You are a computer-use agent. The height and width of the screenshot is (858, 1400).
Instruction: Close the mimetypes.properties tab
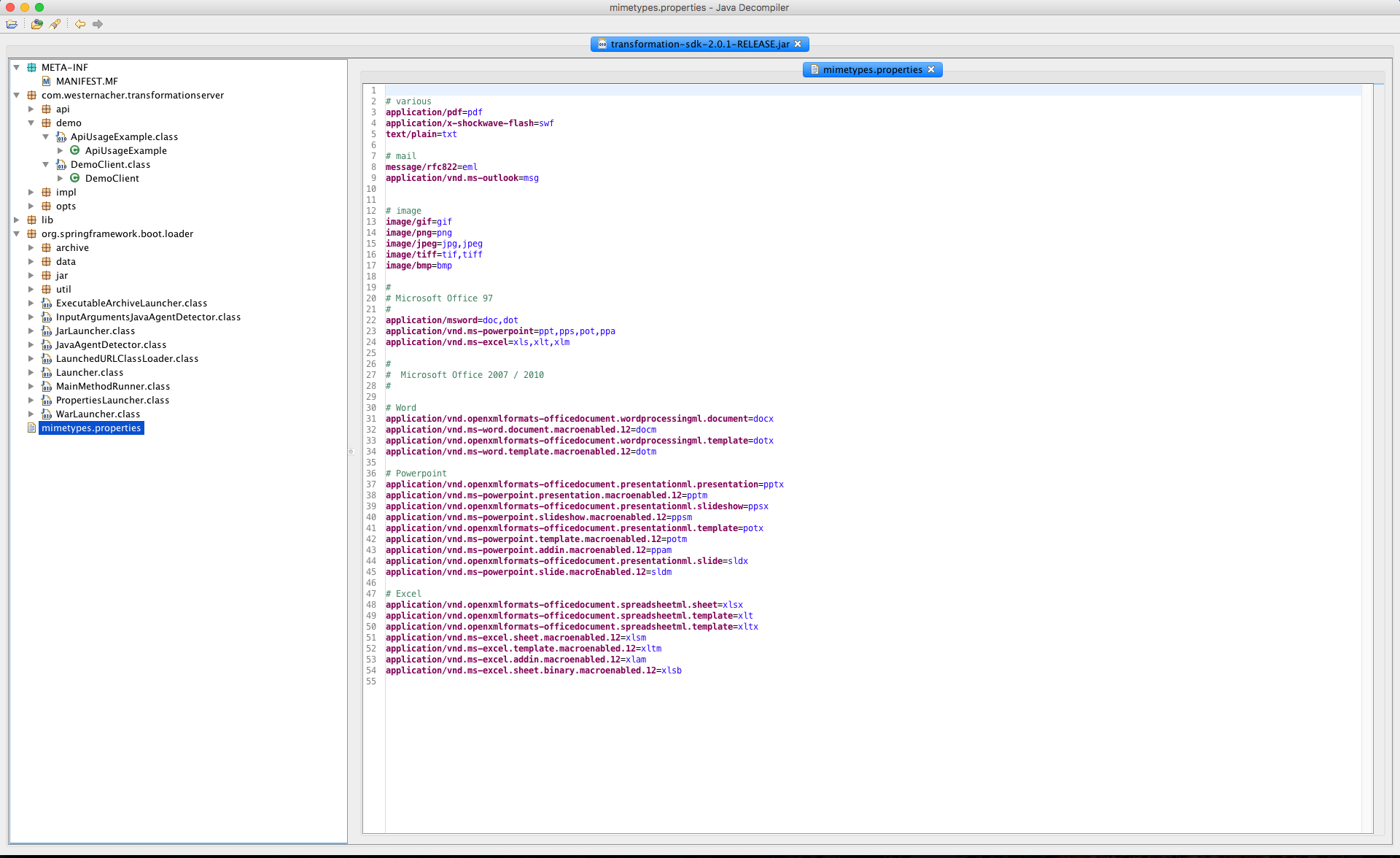click(x=931, y=69)
